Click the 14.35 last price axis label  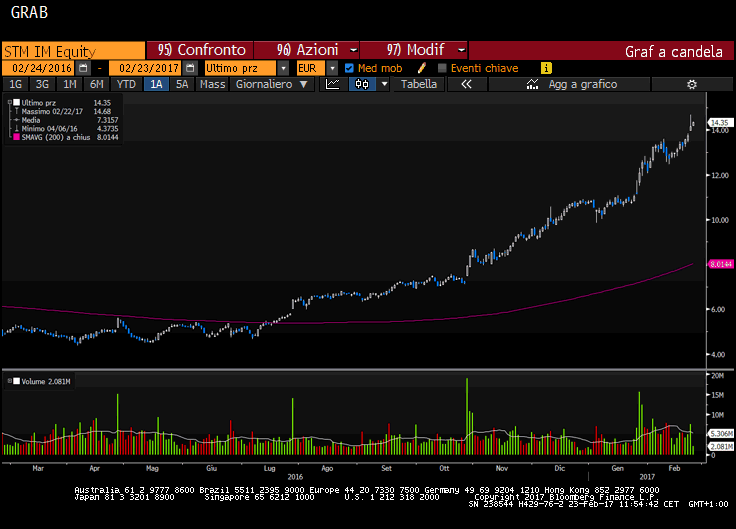pyautogui.click(x=720, y=123)
